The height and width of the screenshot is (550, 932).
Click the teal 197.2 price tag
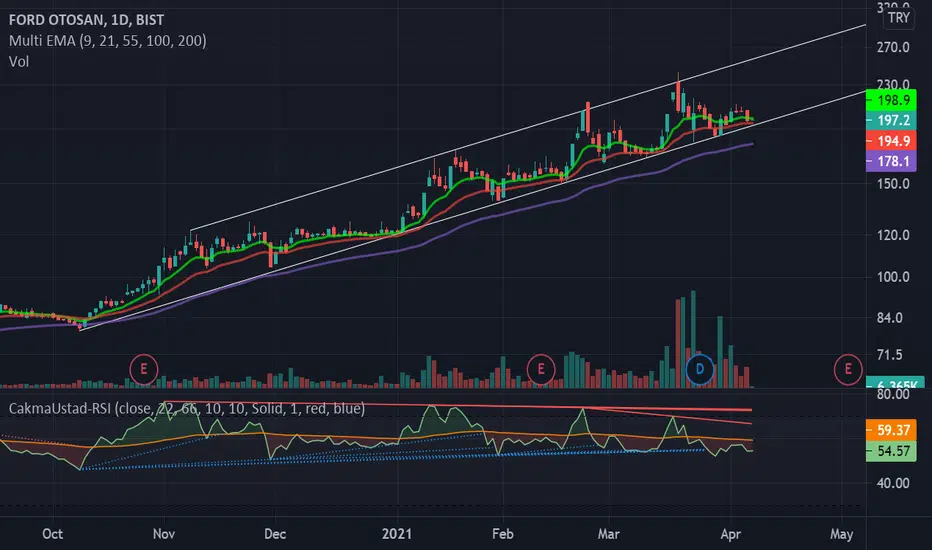pyautogui.click(x=891, y=120)
